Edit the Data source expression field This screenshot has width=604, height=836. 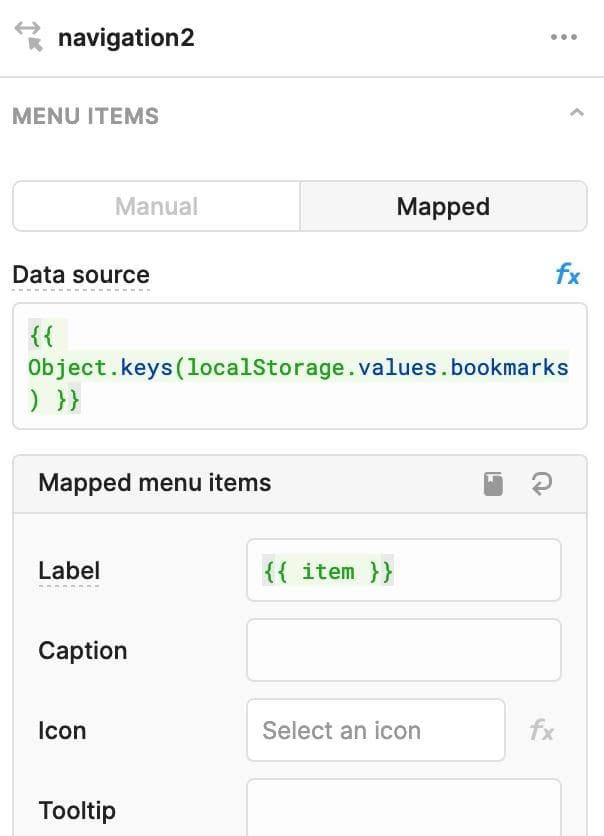[x=300, y=367]
